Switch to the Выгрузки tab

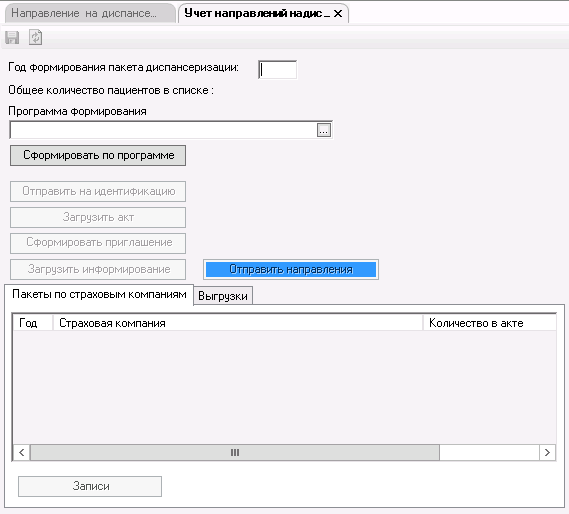point(223,296)
